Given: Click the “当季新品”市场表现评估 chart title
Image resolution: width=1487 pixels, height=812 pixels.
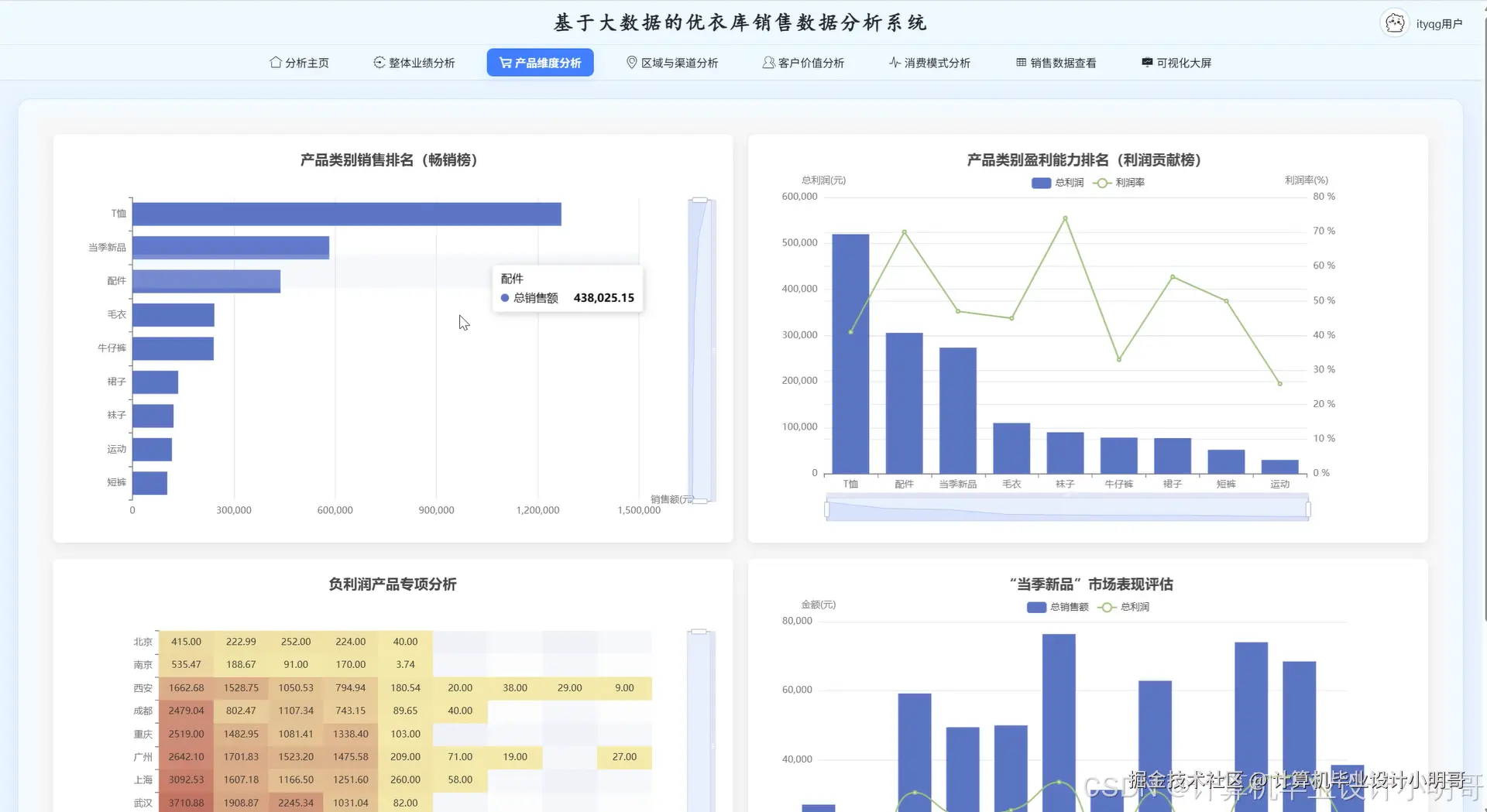Looking at the screenshot, I should click(1091, 584).
